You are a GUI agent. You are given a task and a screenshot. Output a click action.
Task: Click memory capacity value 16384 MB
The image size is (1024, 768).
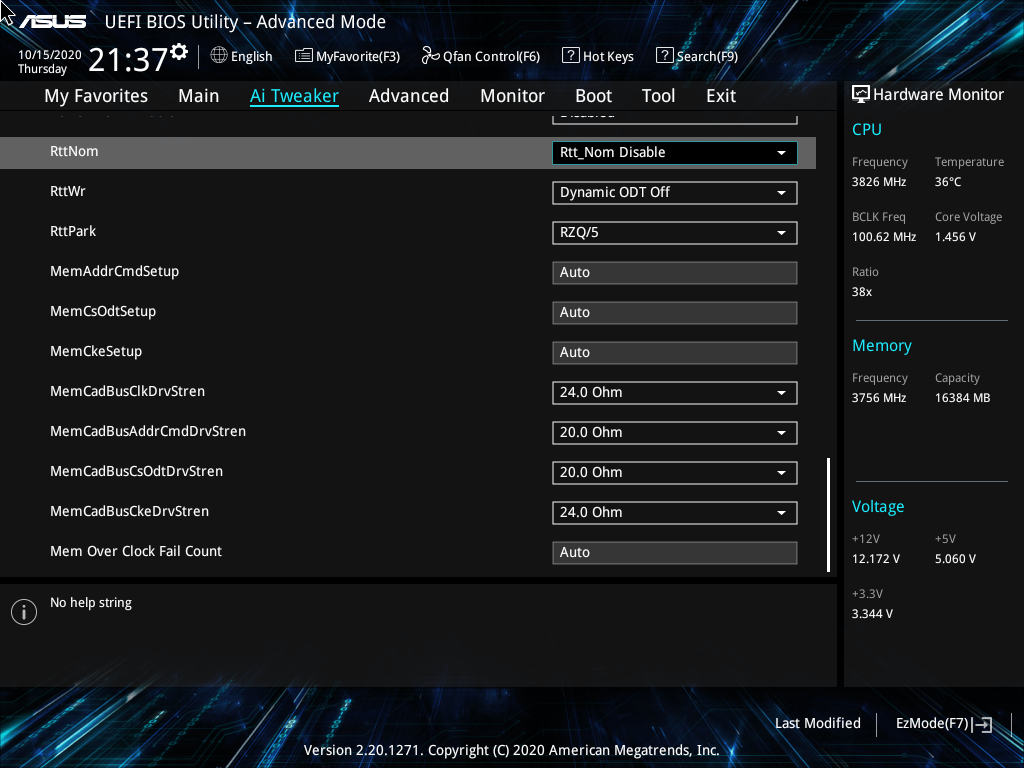tap(963, 398)
